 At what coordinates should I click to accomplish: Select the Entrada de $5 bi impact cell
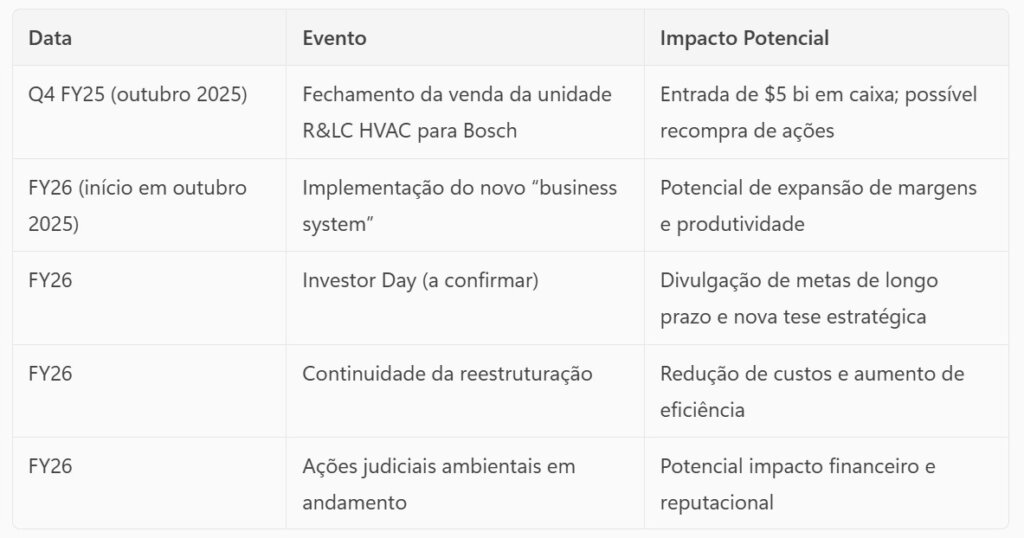(818, 112)
